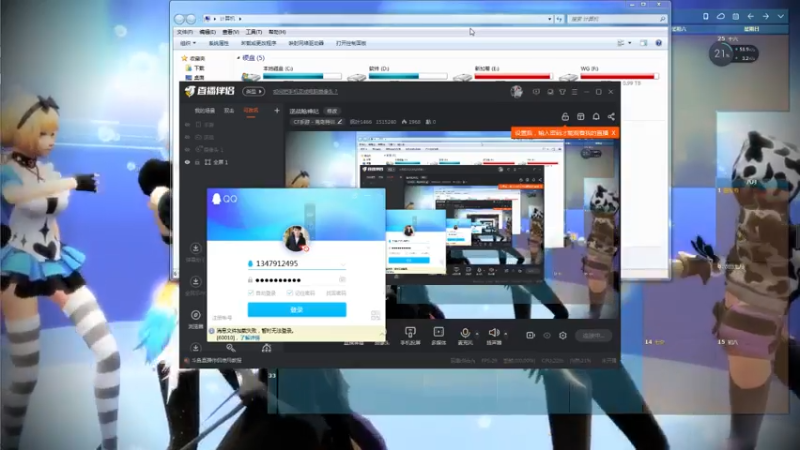Viewport: 800px width, 450px height.
Task: Click the Explorer help question mark icon
Action: pos(659,43)
